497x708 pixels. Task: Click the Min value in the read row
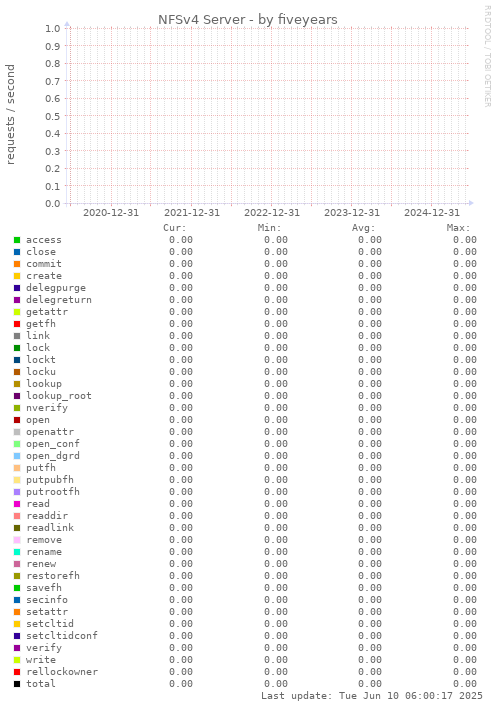(276, 504)
